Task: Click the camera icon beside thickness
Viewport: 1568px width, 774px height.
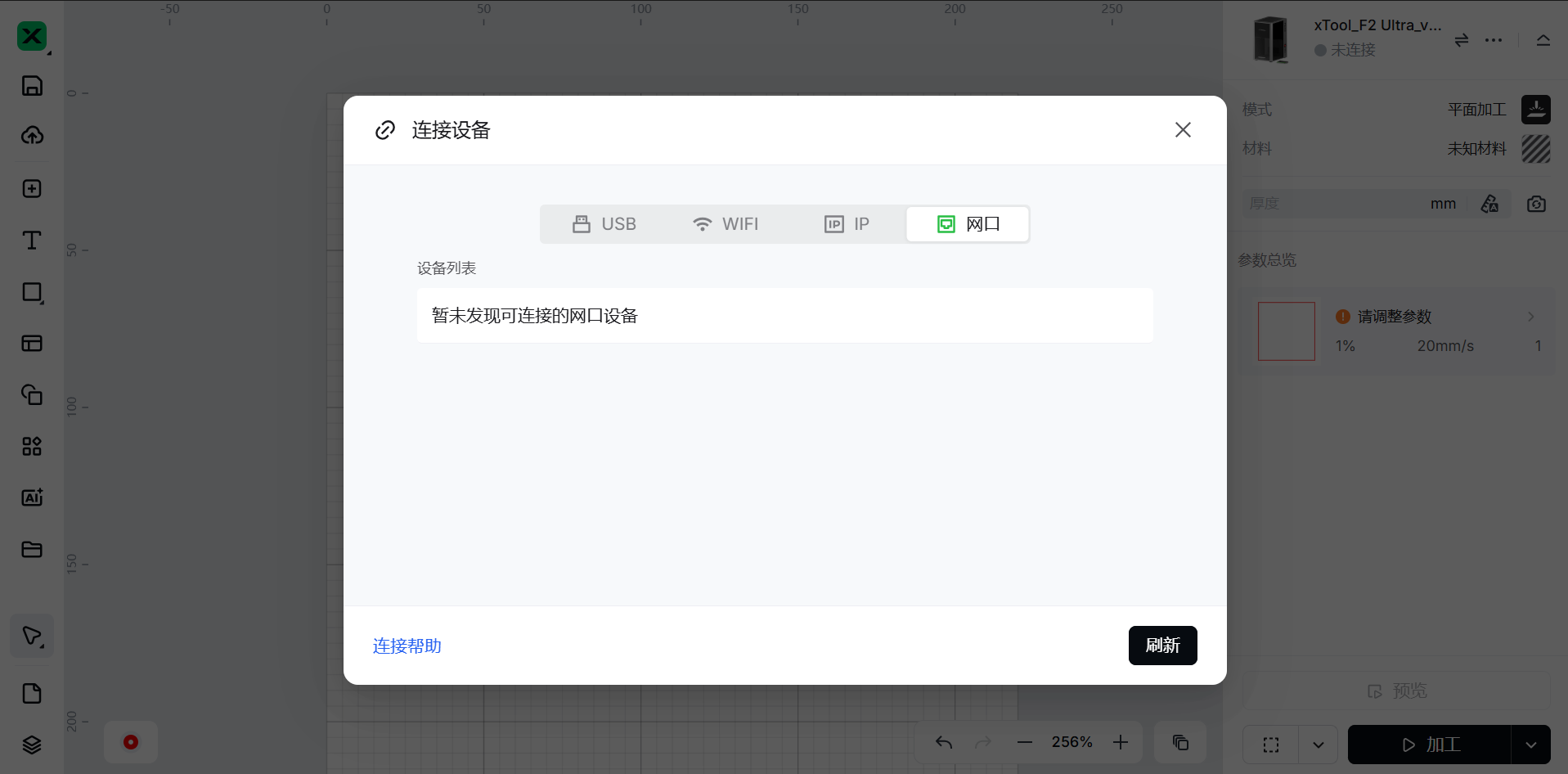Action: pos(1536,204)
